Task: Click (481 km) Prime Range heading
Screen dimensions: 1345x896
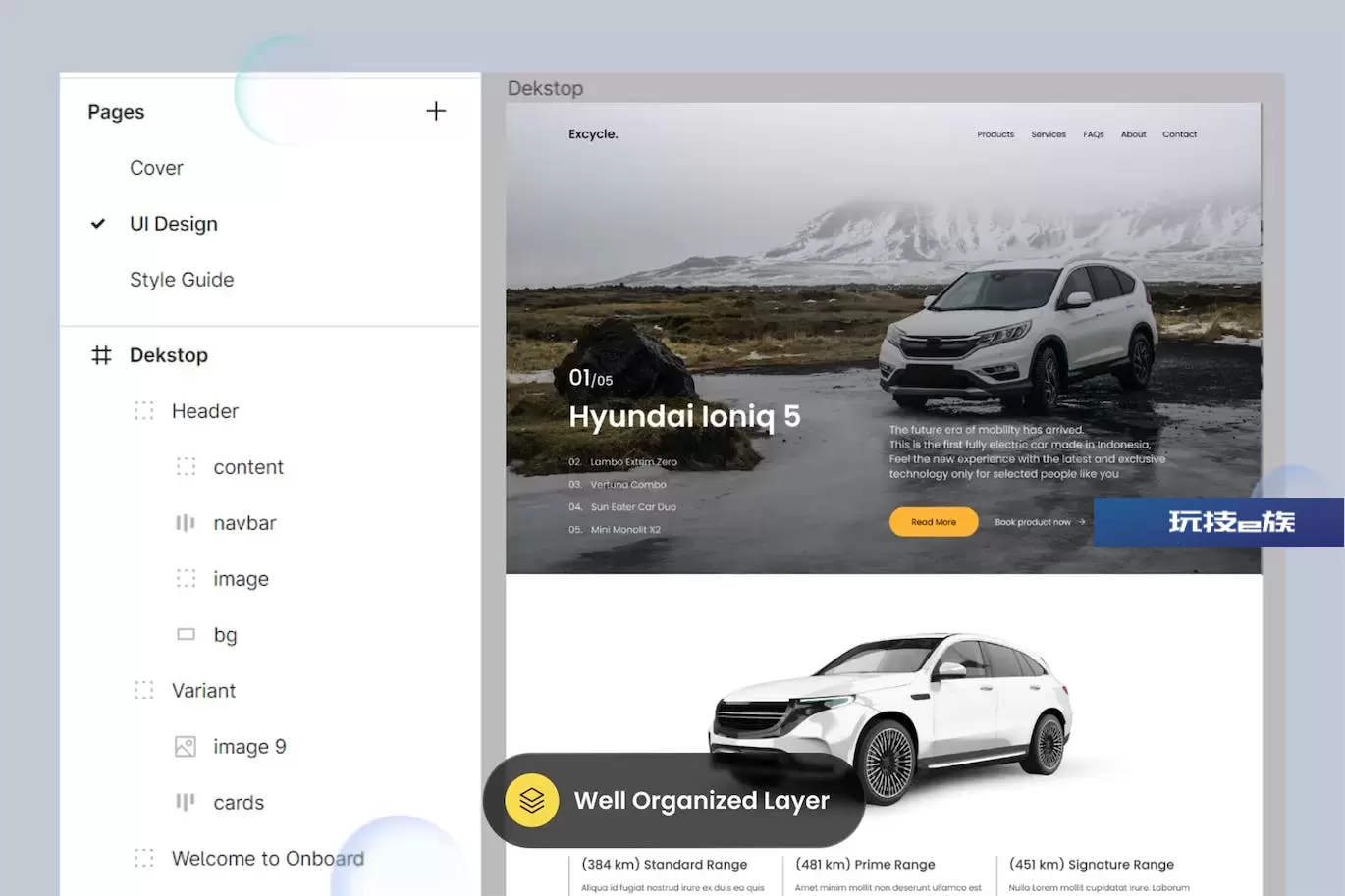Action: [x=865, y=865]
